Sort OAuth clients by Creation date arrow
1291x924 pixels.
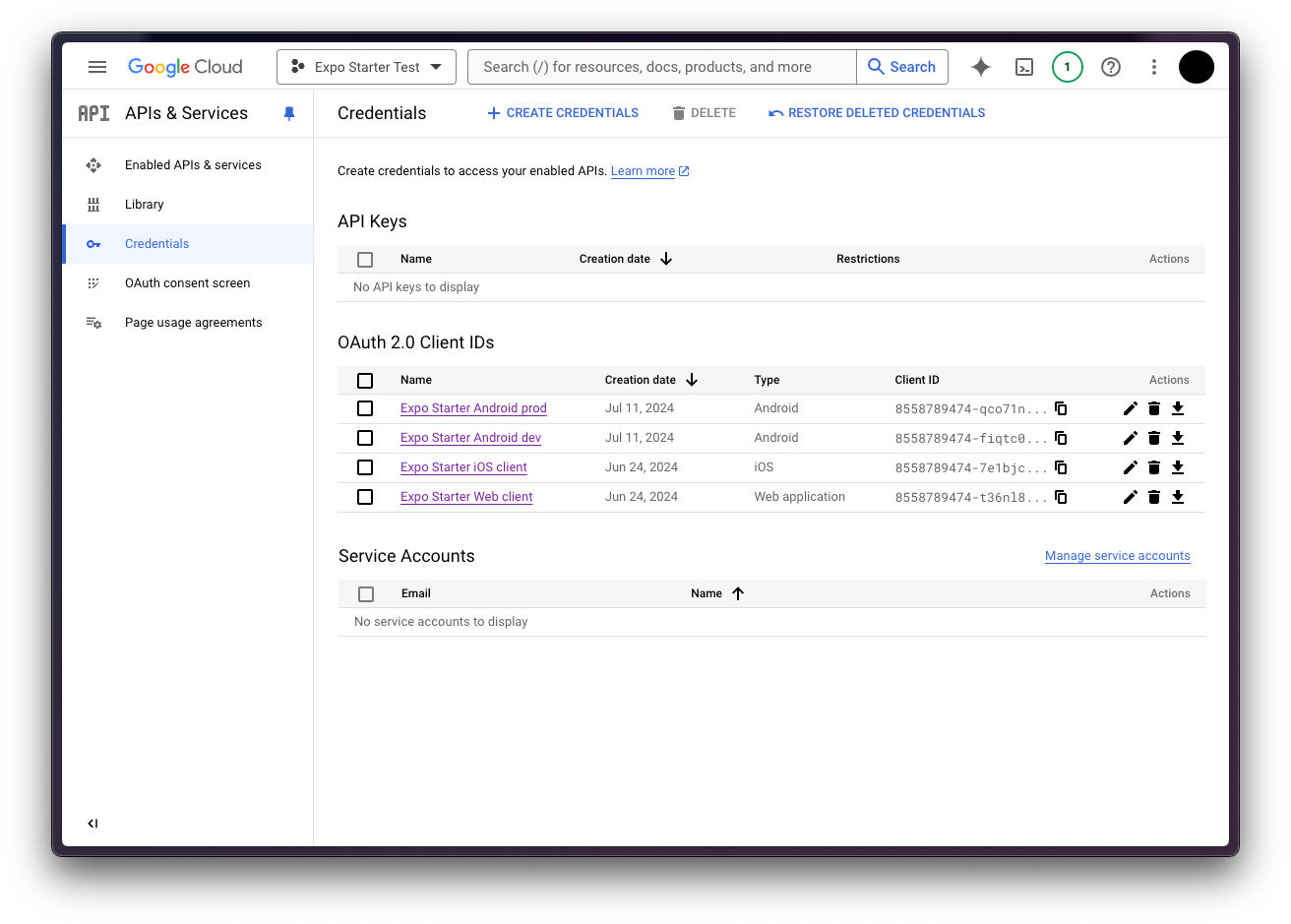click(x=692, y=380)
